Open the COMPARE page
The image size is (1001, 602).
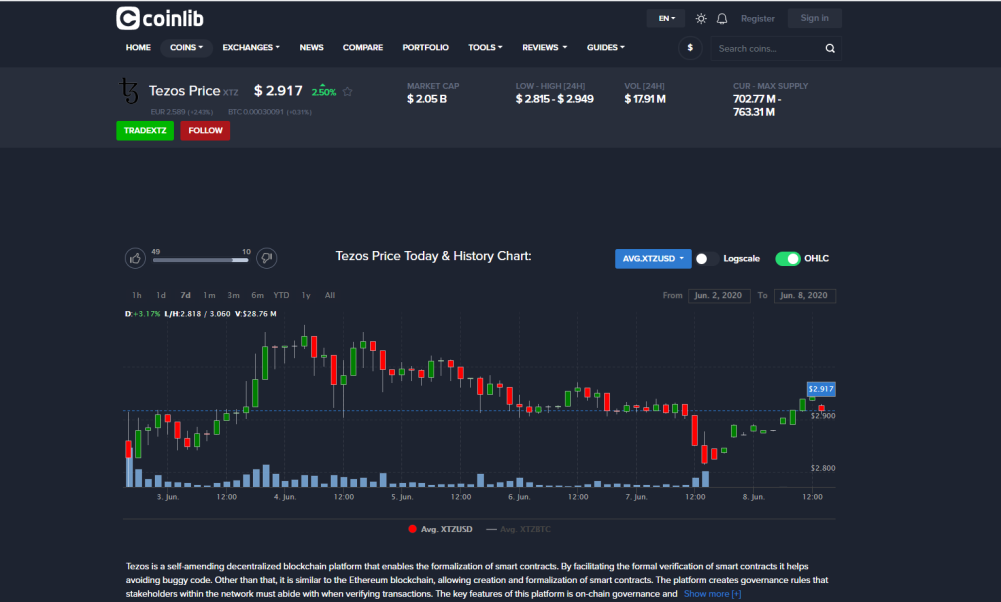coord(363,47)
